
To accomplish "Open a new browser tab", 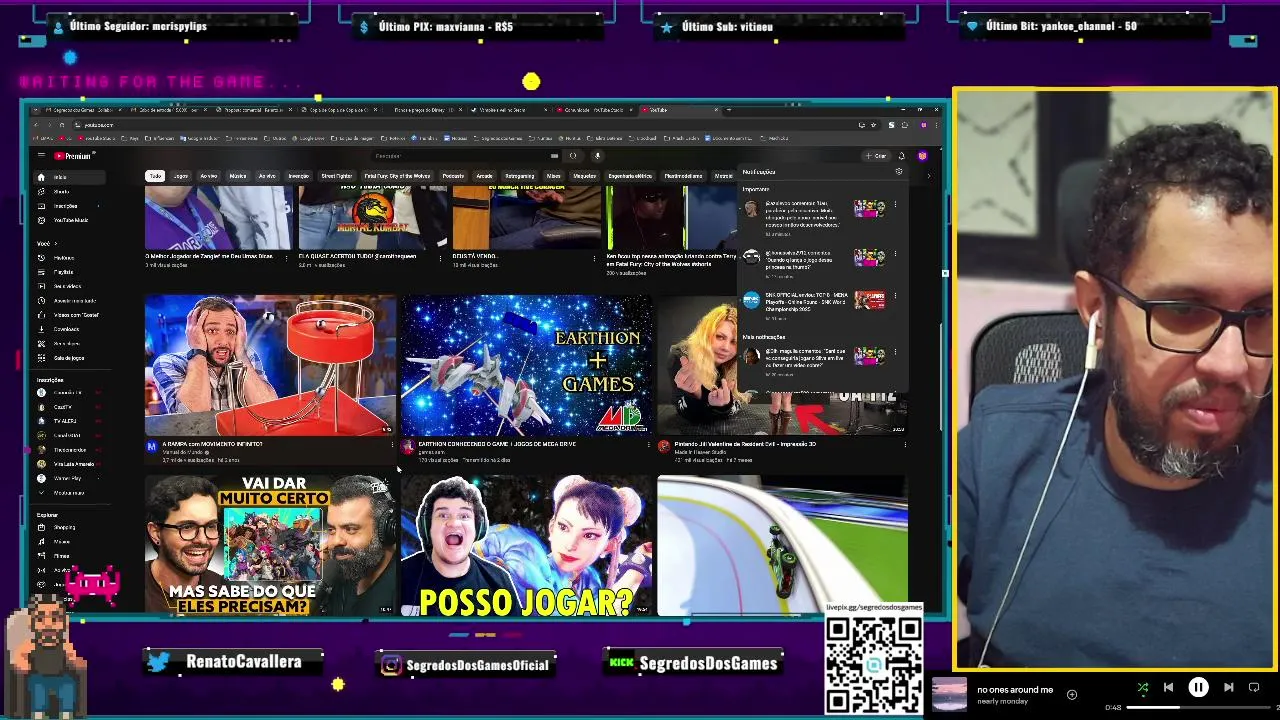I will [728, 110].
